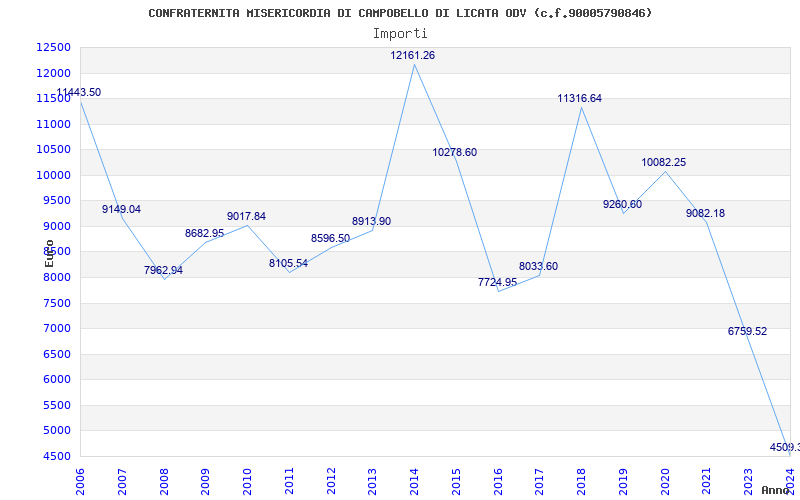Select the 11443.50 data label

[79, 92]
